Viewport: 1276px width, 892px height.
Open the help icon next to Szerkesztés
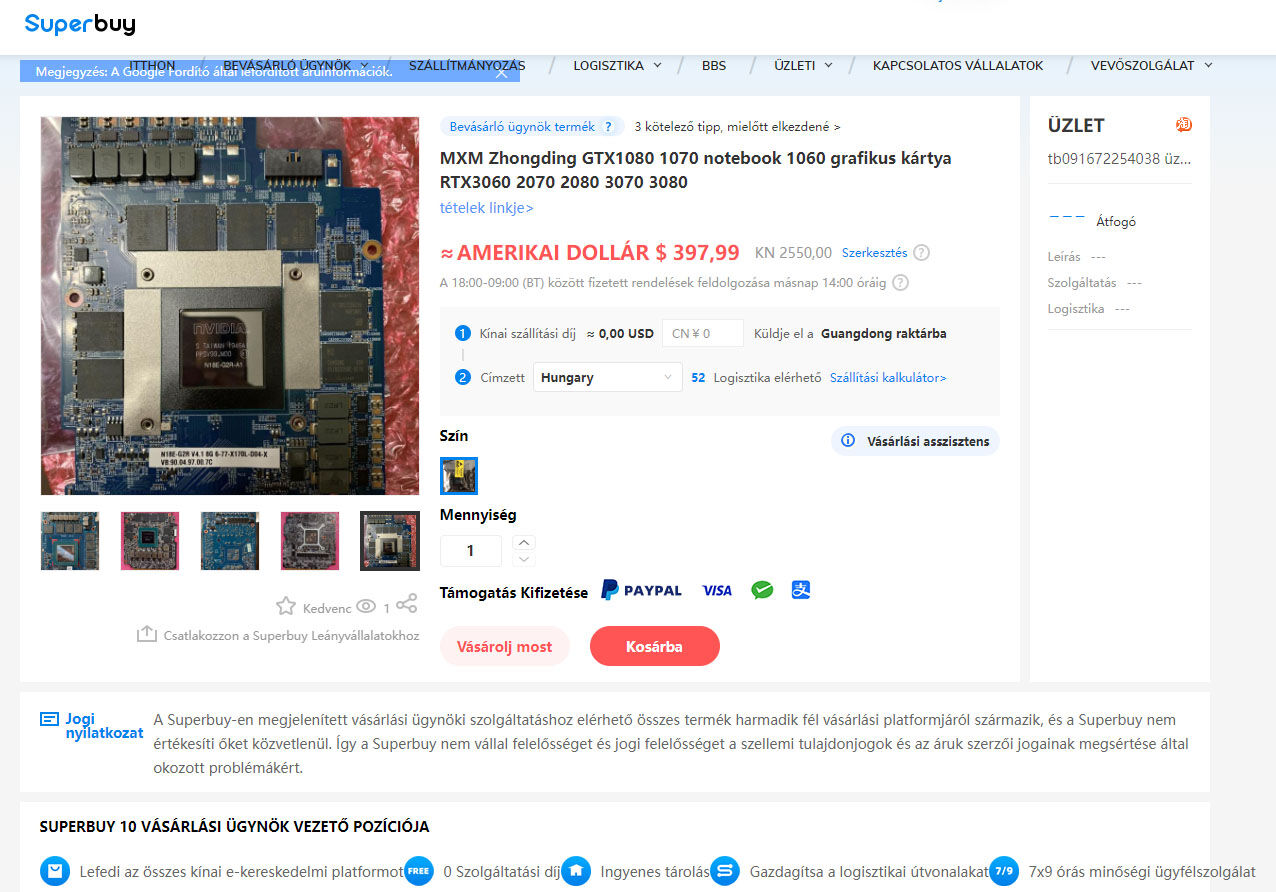click(x=922, y=253)
